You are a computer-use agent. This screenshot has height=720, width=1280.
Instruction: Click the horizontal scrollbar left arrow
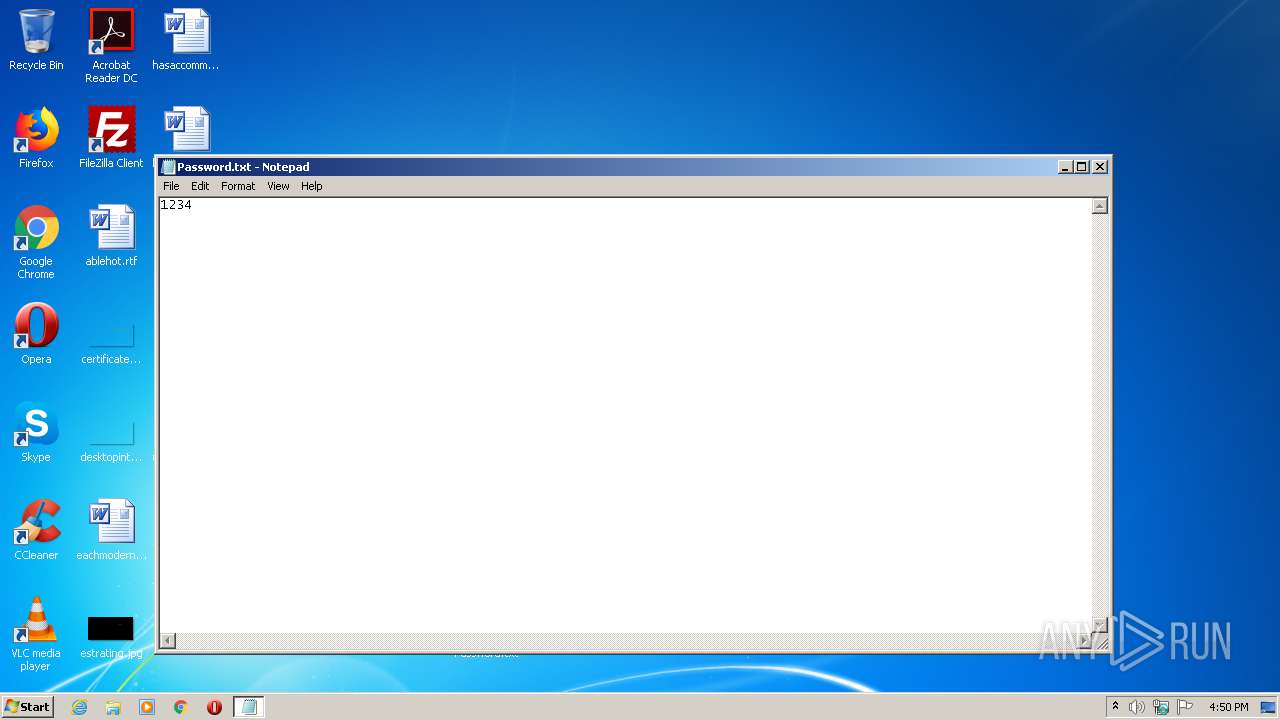click(168, 640)
